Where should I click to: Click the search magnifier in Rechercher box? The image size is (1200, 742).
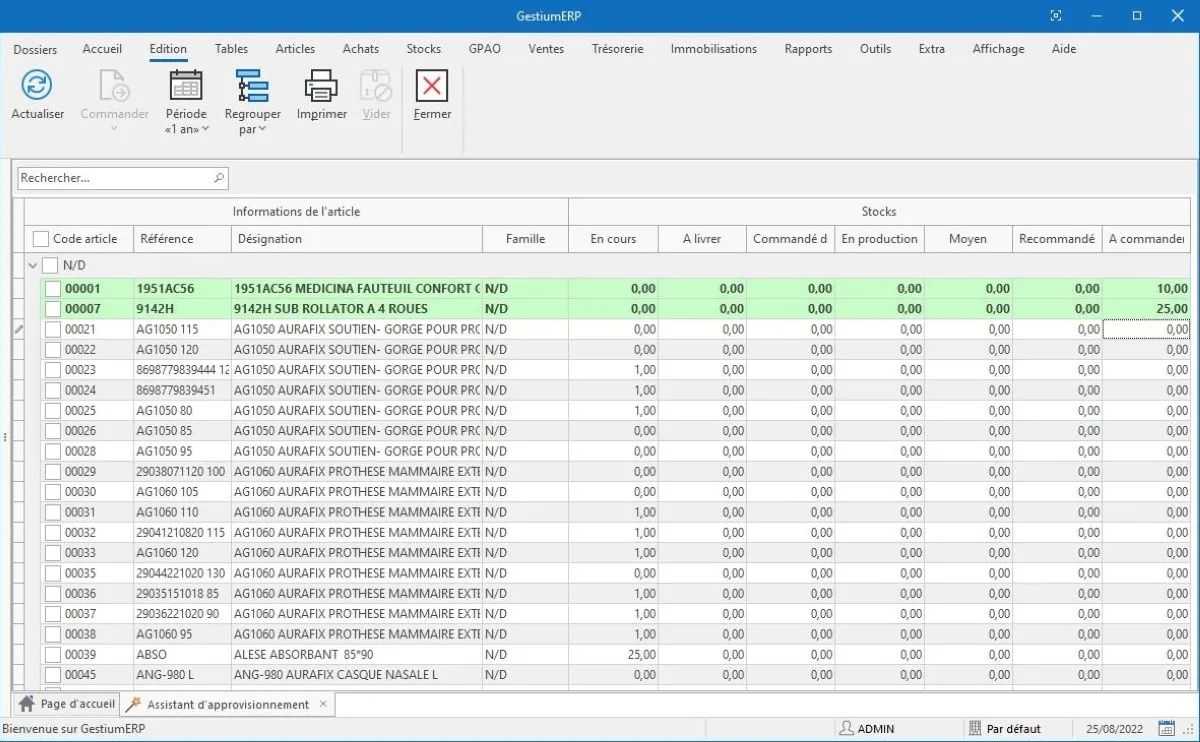219,178
